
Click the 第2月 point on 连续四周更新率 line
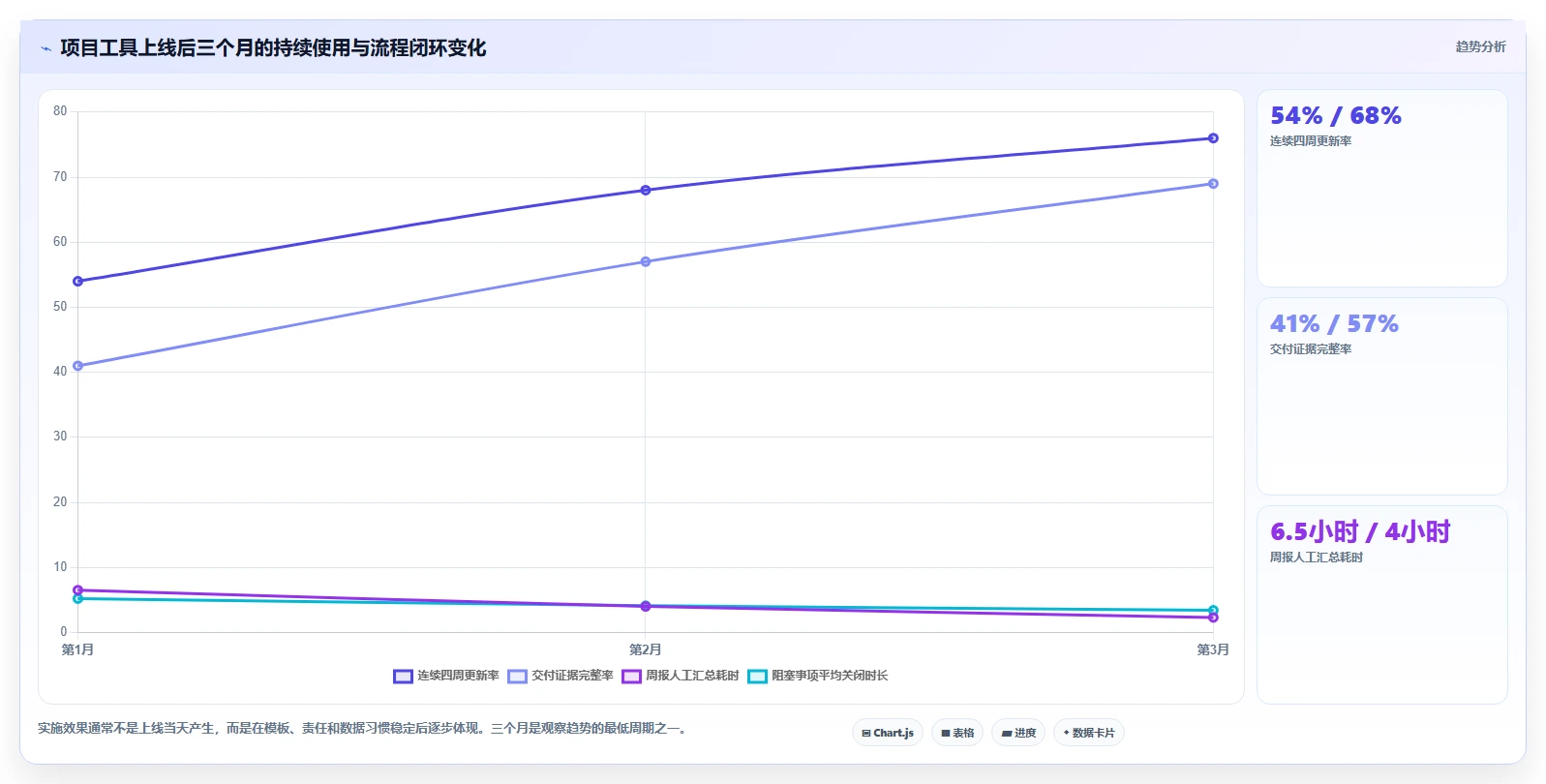coord(646,191)
